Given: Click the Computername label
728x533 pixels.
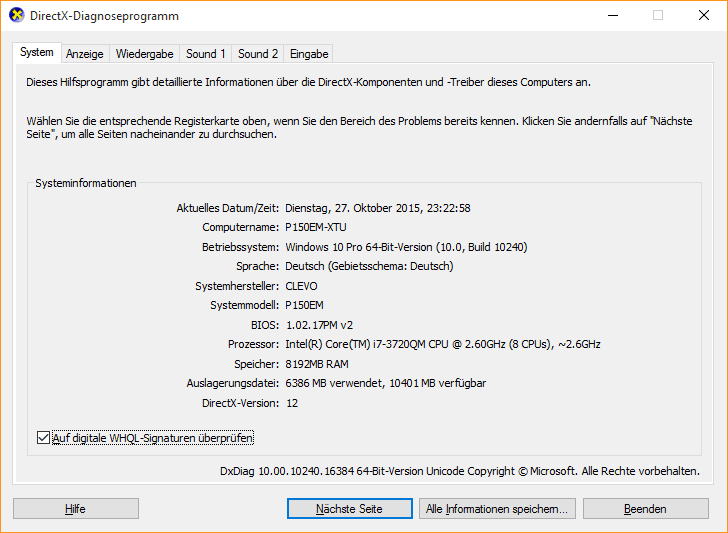Looking at the screenshot, I should [240, 228].
